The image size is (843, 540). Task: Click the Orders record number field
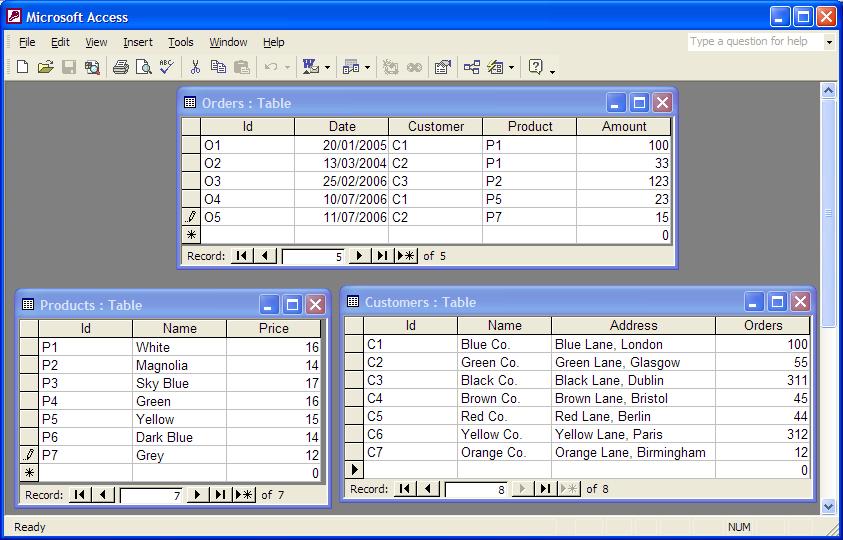point(313,257)
